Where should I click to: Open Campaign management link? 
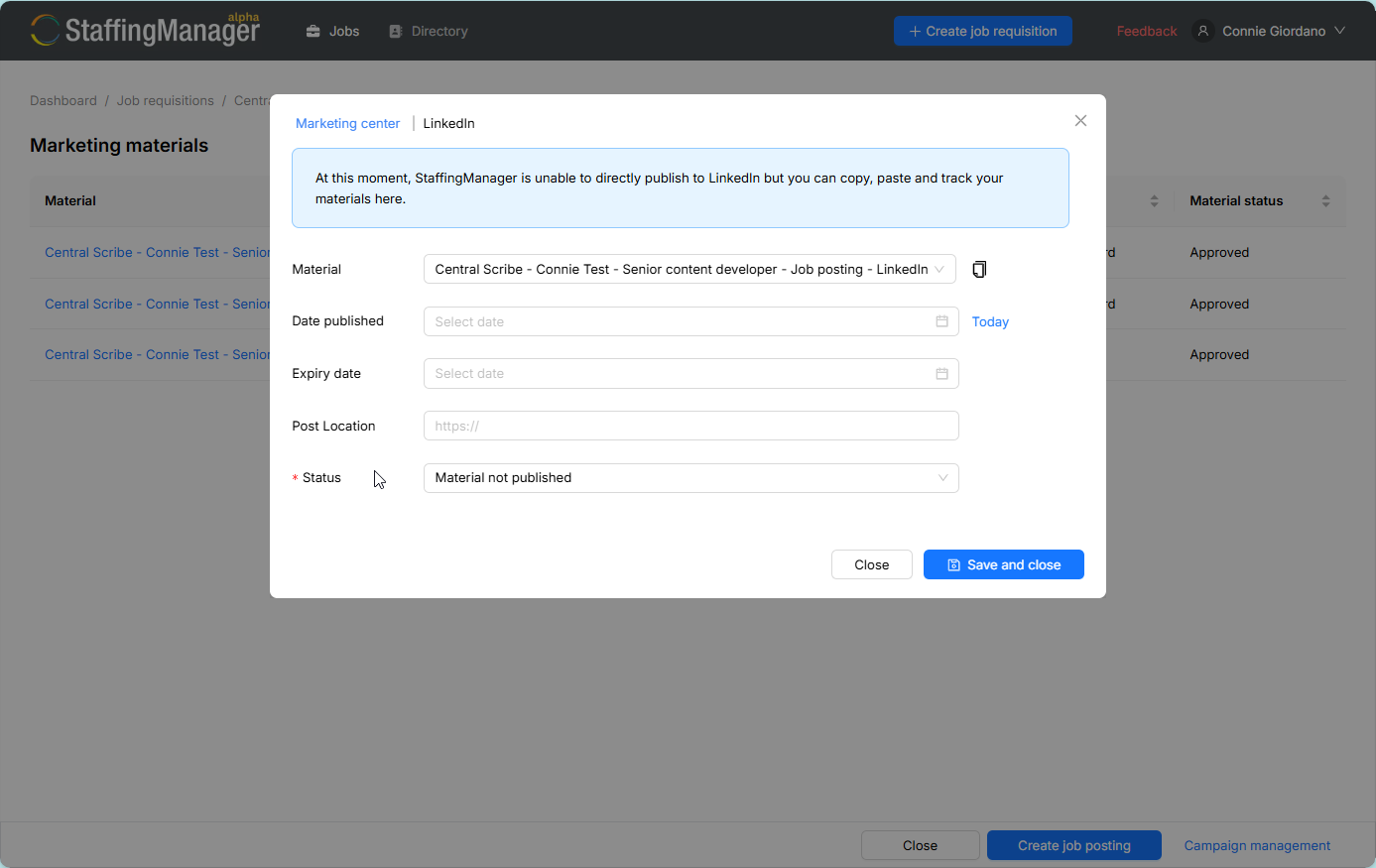click(x=1257, y=846)
